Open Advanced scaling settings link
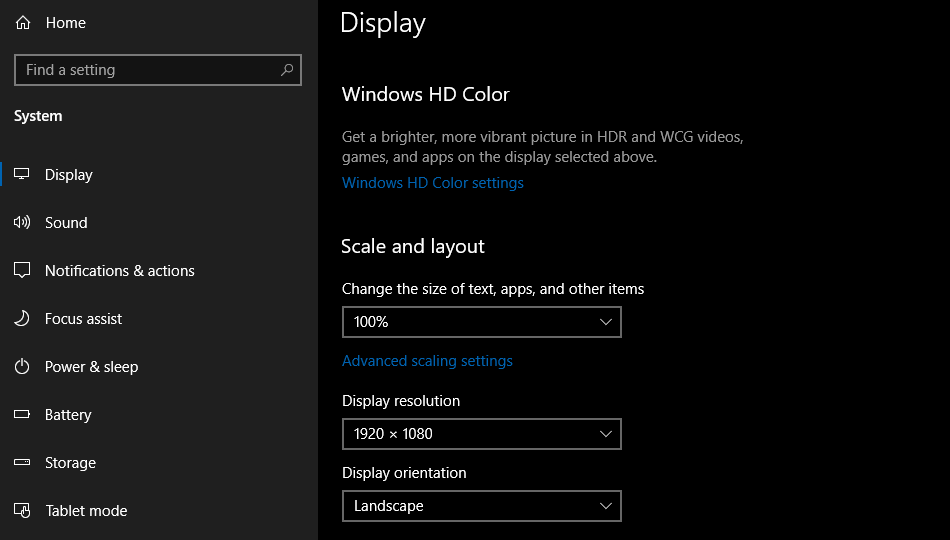This screenshot has width=950, height=540. [x=427, y=361]
